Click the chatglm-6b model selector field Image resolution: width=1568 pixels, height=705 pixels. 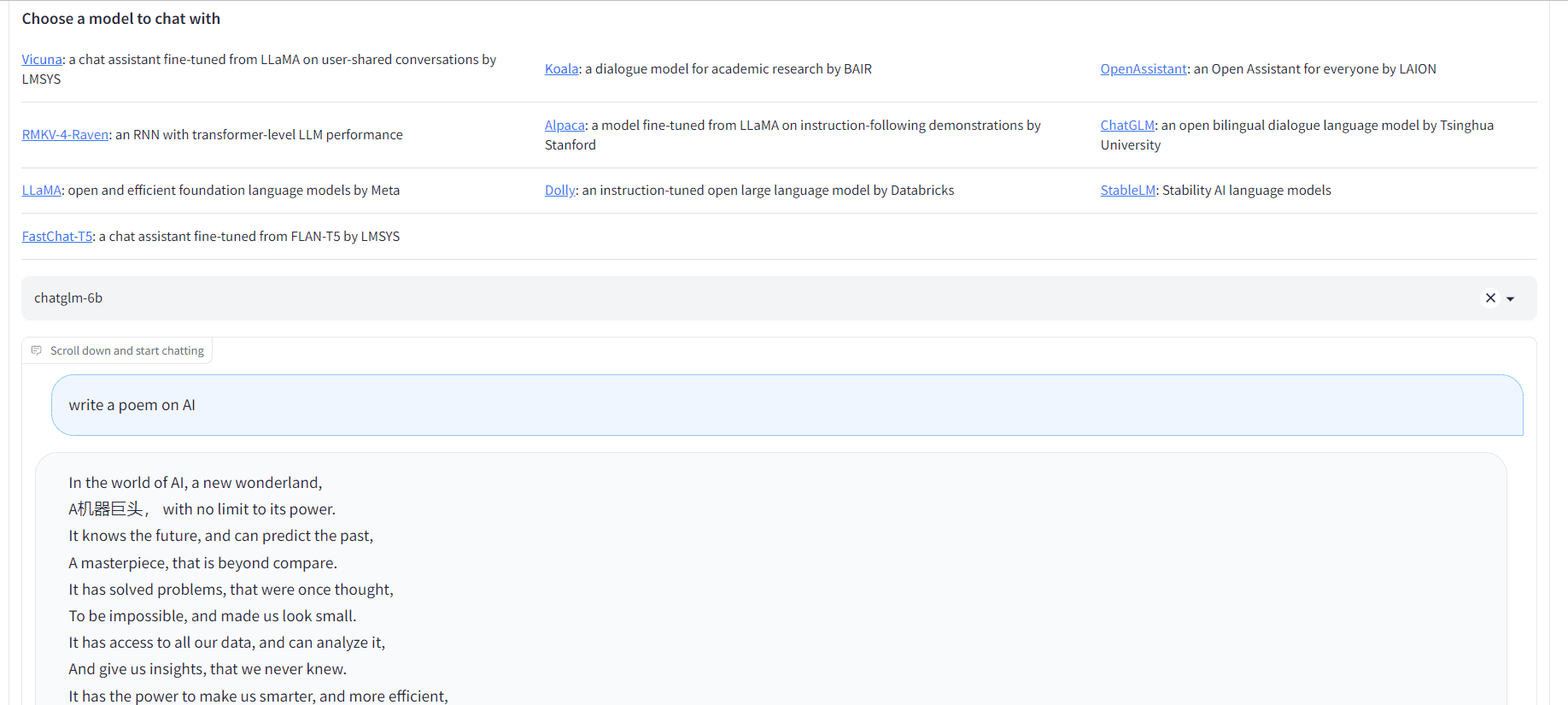click(779, 298)
